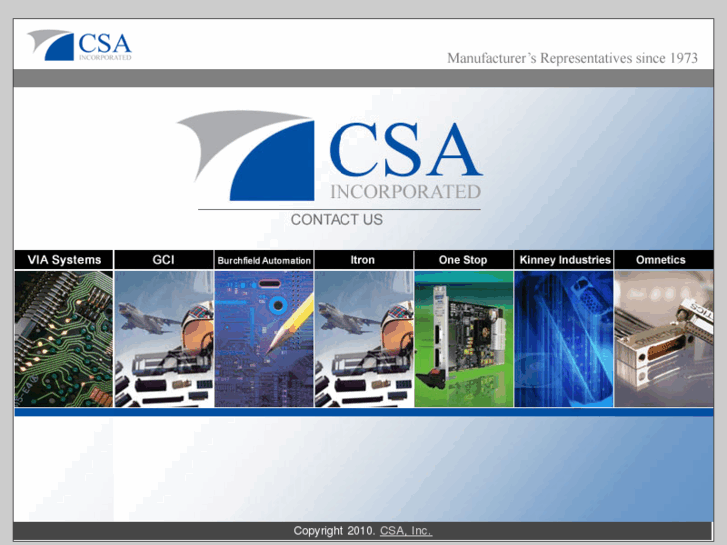
Task: Click the Copyright 2010 footer text
Action: pos(334,531)
